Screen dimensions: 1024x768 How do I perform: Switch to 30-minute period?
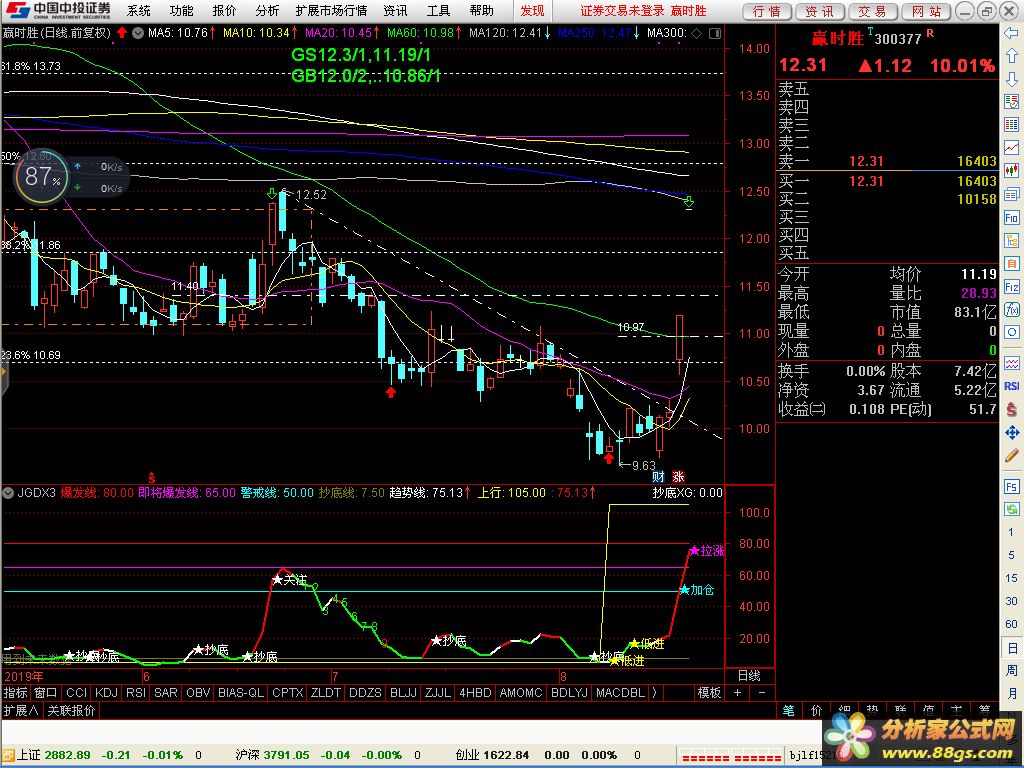[1011, 601]
